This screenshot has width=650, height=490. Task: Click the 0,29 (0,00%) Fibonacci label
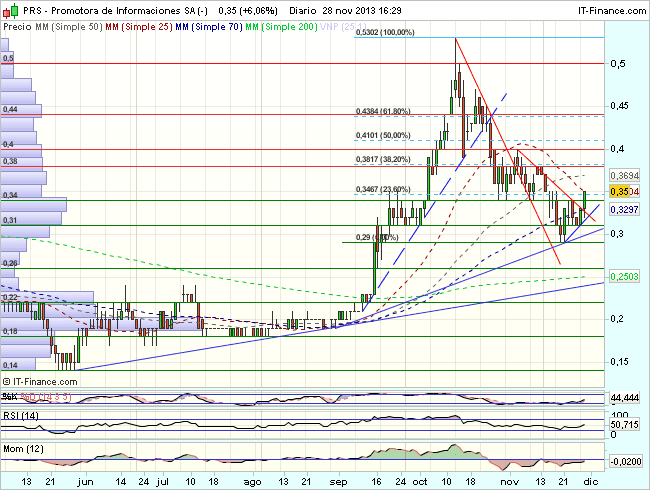click(x=377, y=237)
